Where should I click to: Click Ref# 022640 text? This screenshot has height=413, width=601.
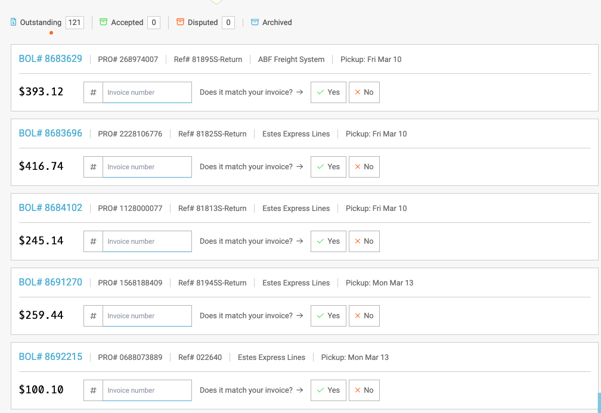[x=200, y=357]
